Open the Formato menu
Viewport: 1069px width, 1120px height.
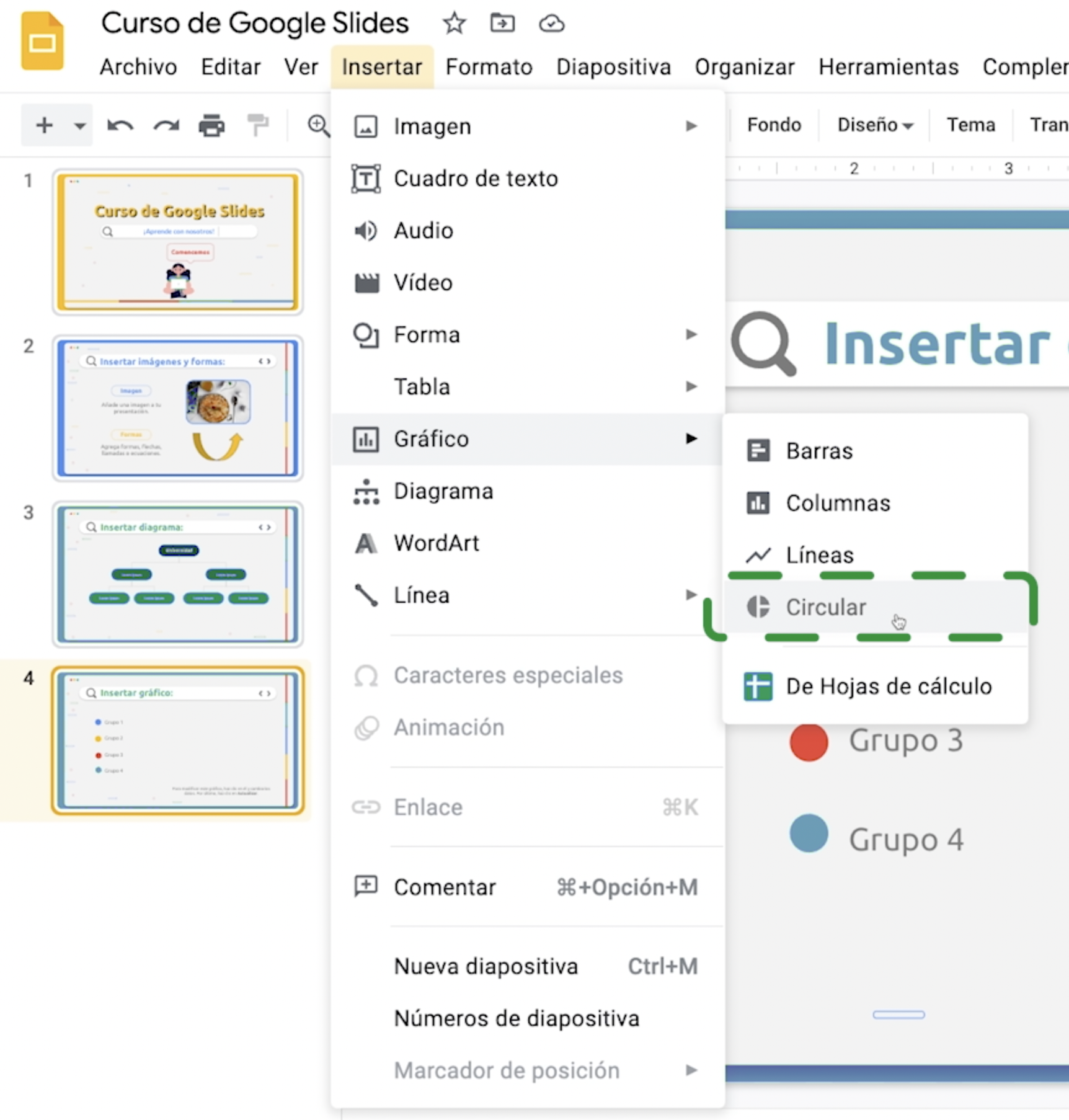(x=489, y=67)
